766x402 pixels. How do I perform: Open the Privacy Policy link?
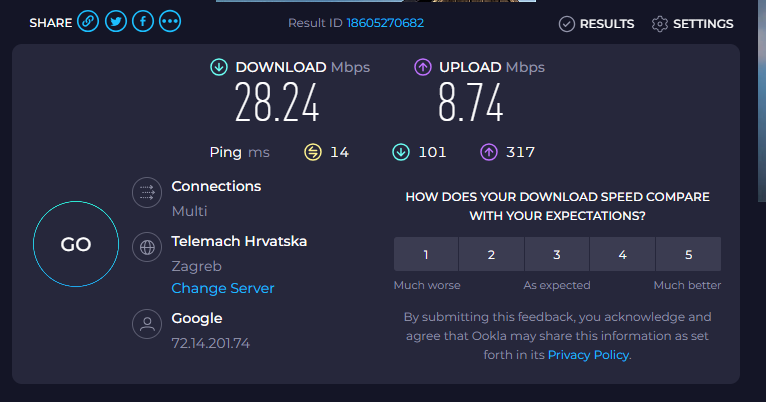click(x=588, y=355)
